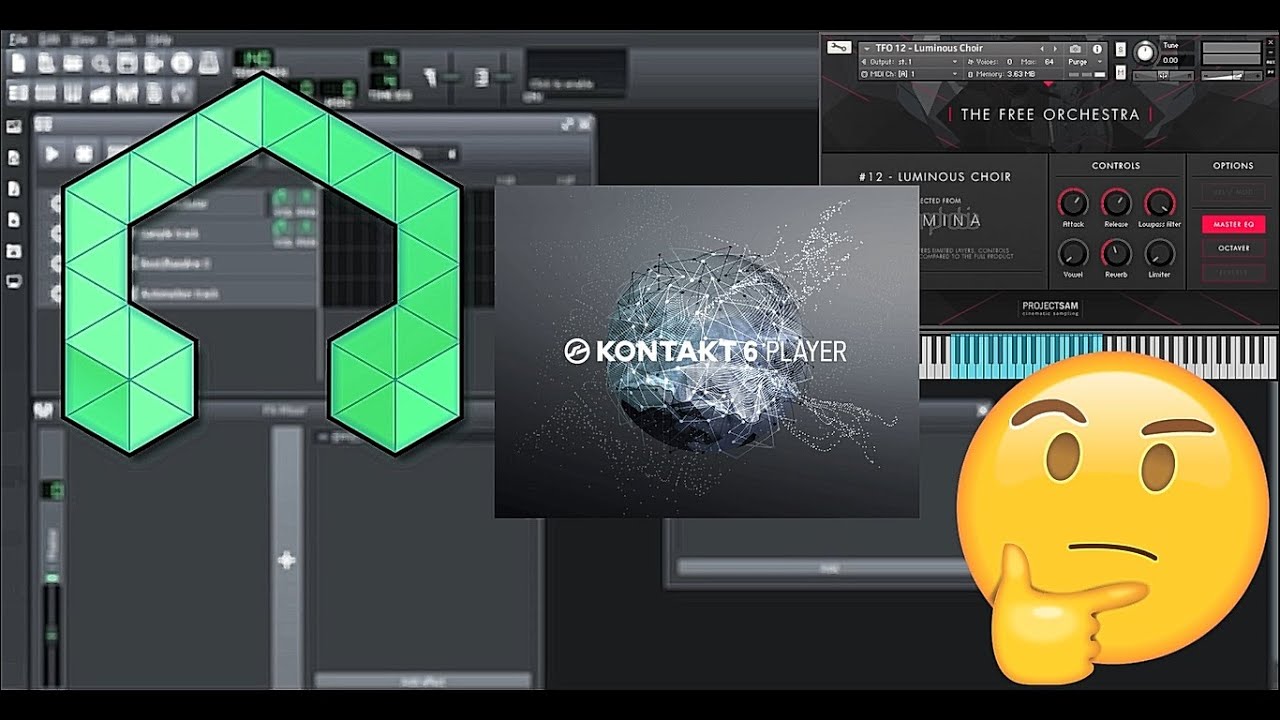
Task: Open the LMMS File menu
Action: (18, 39)
